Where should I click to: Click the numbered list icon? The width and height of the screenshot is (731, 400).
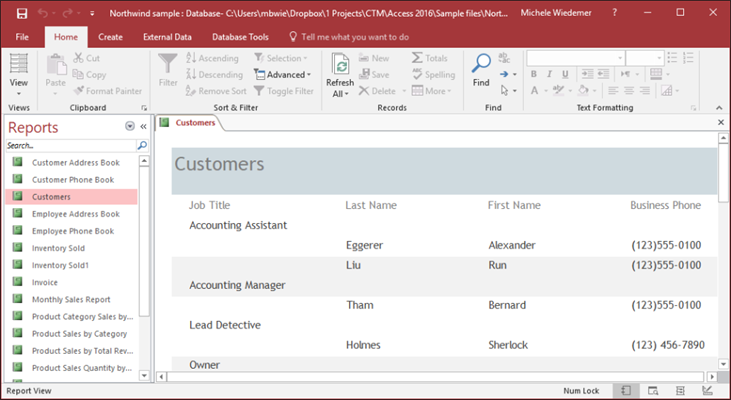[688, 58]
